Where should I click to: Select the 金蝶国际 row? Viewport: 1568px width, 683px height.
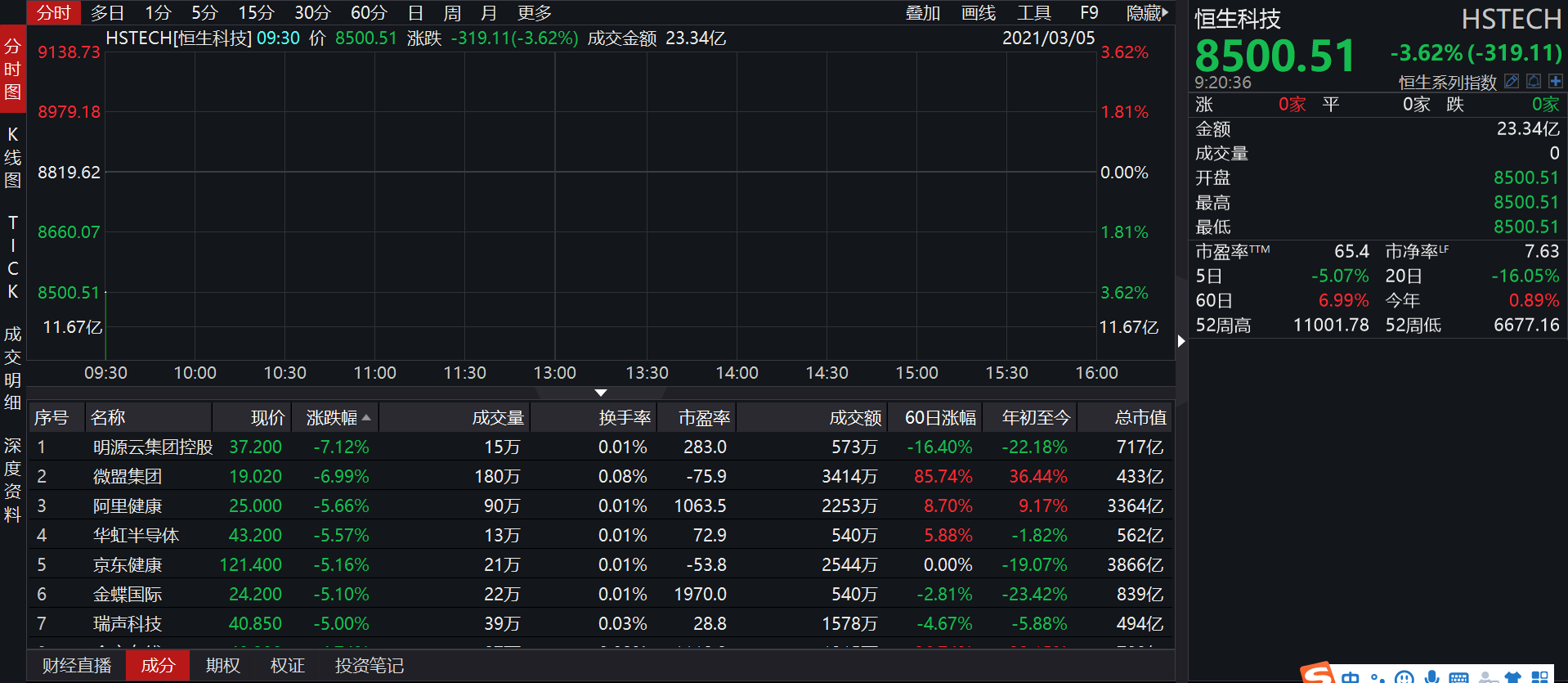(x=601, y=595)
